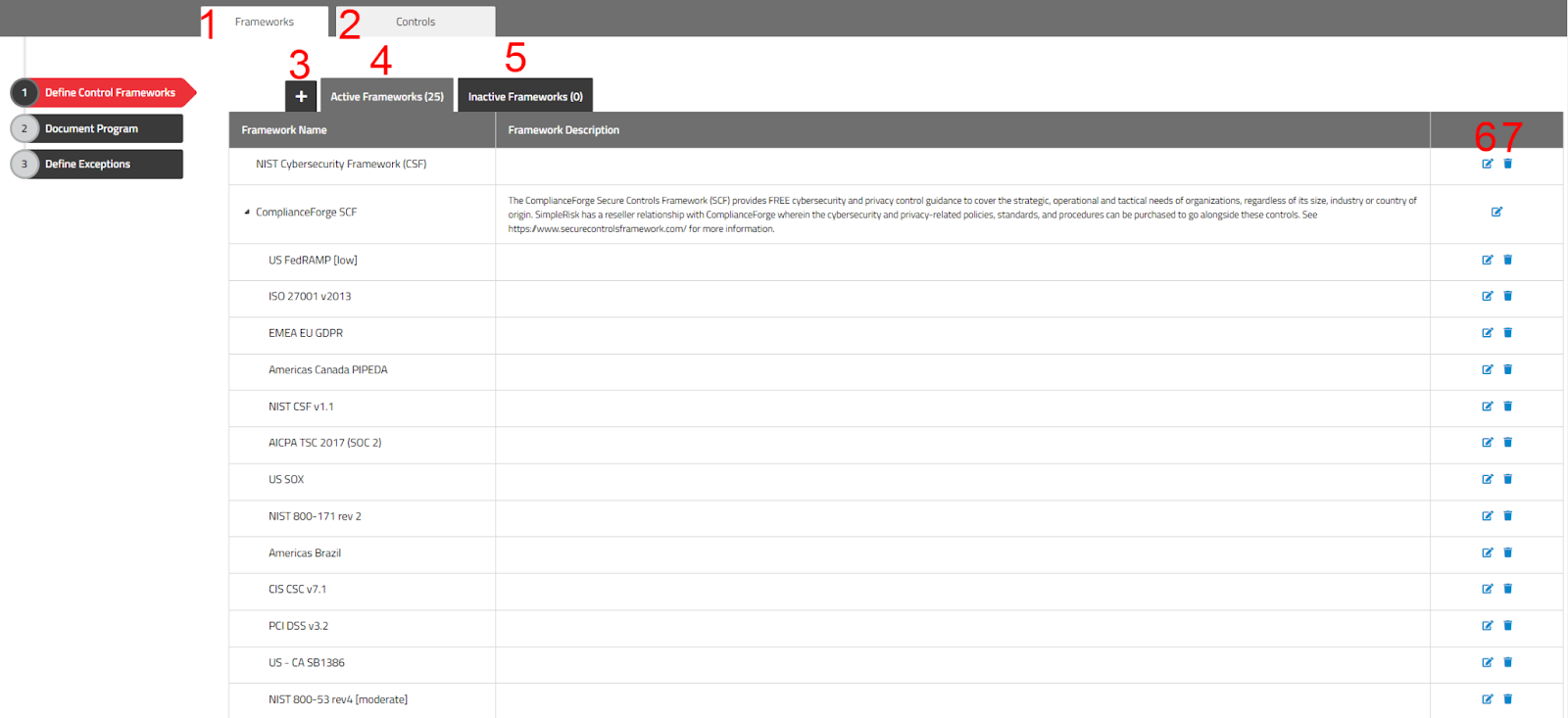1568x718 pixels.
Task: Delete the AICPA TSC 2017 (SOC 2) framework
Action: pyautogui.click(x=1507, y=443)
